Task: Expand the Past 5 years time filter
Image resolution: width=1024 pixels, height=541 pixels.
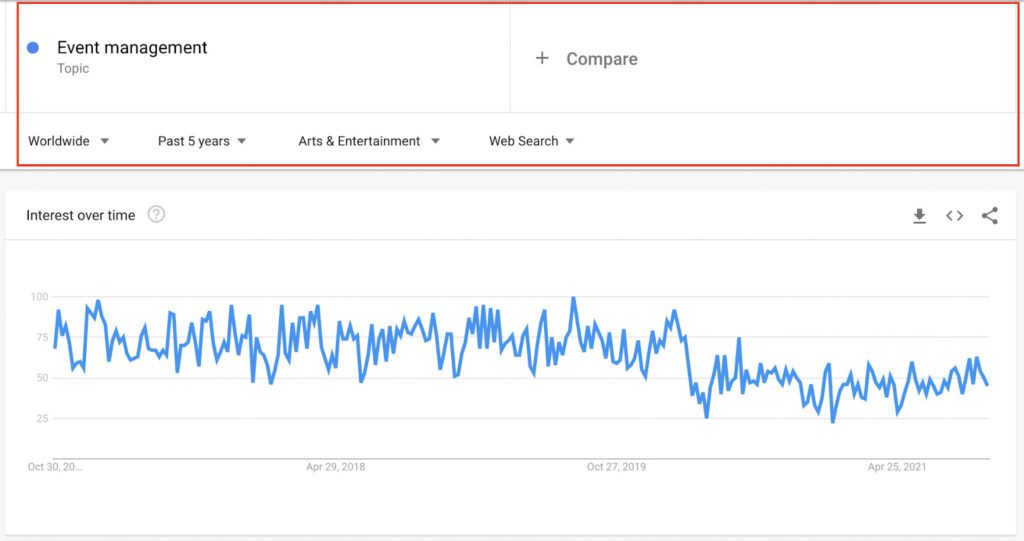Action: pyautogui.click(x=202, y=141)
